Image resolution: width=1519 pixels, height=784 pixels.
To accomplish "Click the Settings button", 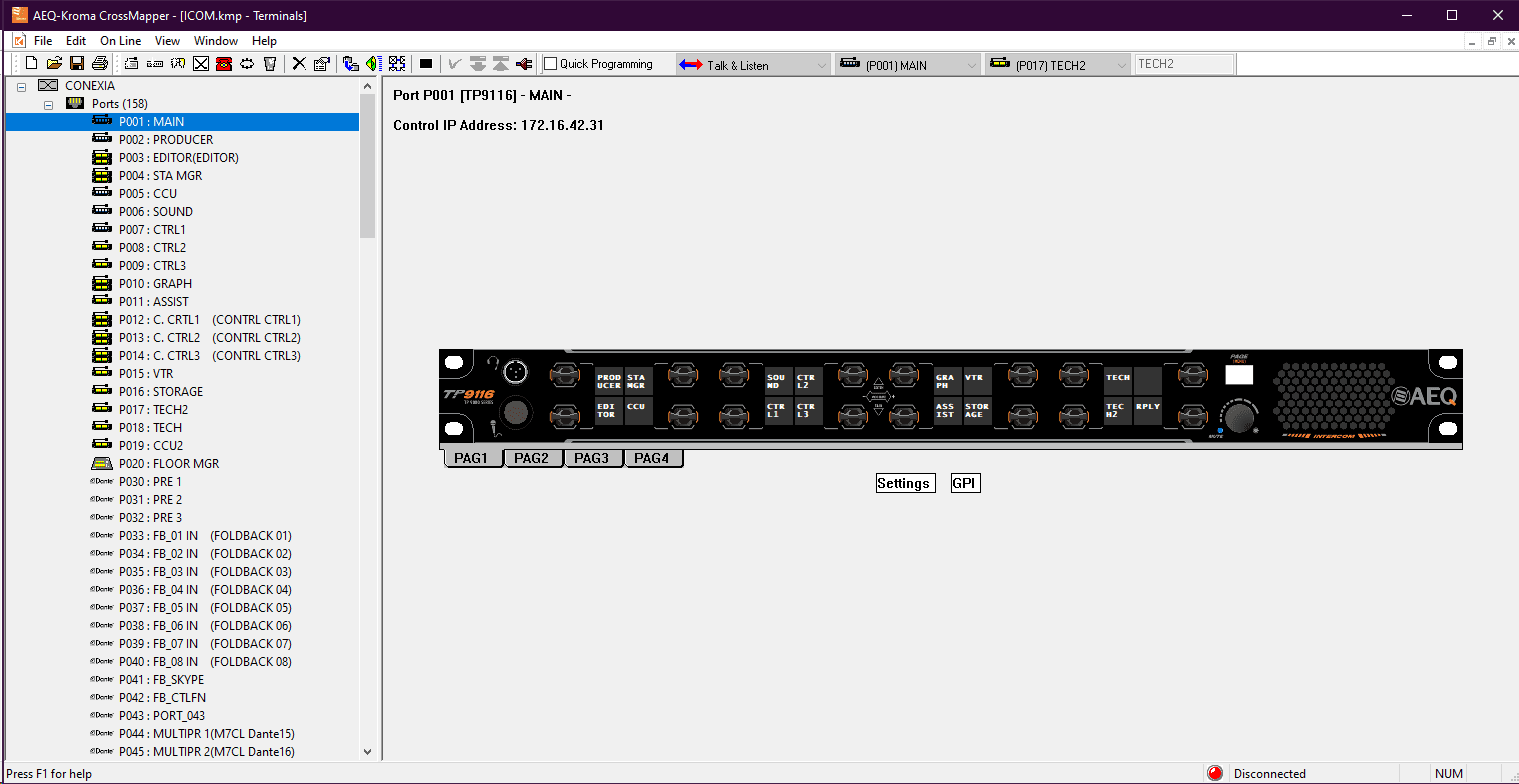I will pos(905,483).
